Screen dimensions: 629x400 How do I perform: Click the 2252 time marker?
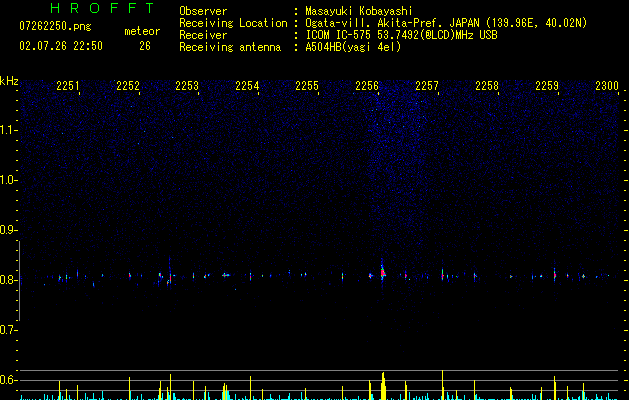click(x=128, y=86)
